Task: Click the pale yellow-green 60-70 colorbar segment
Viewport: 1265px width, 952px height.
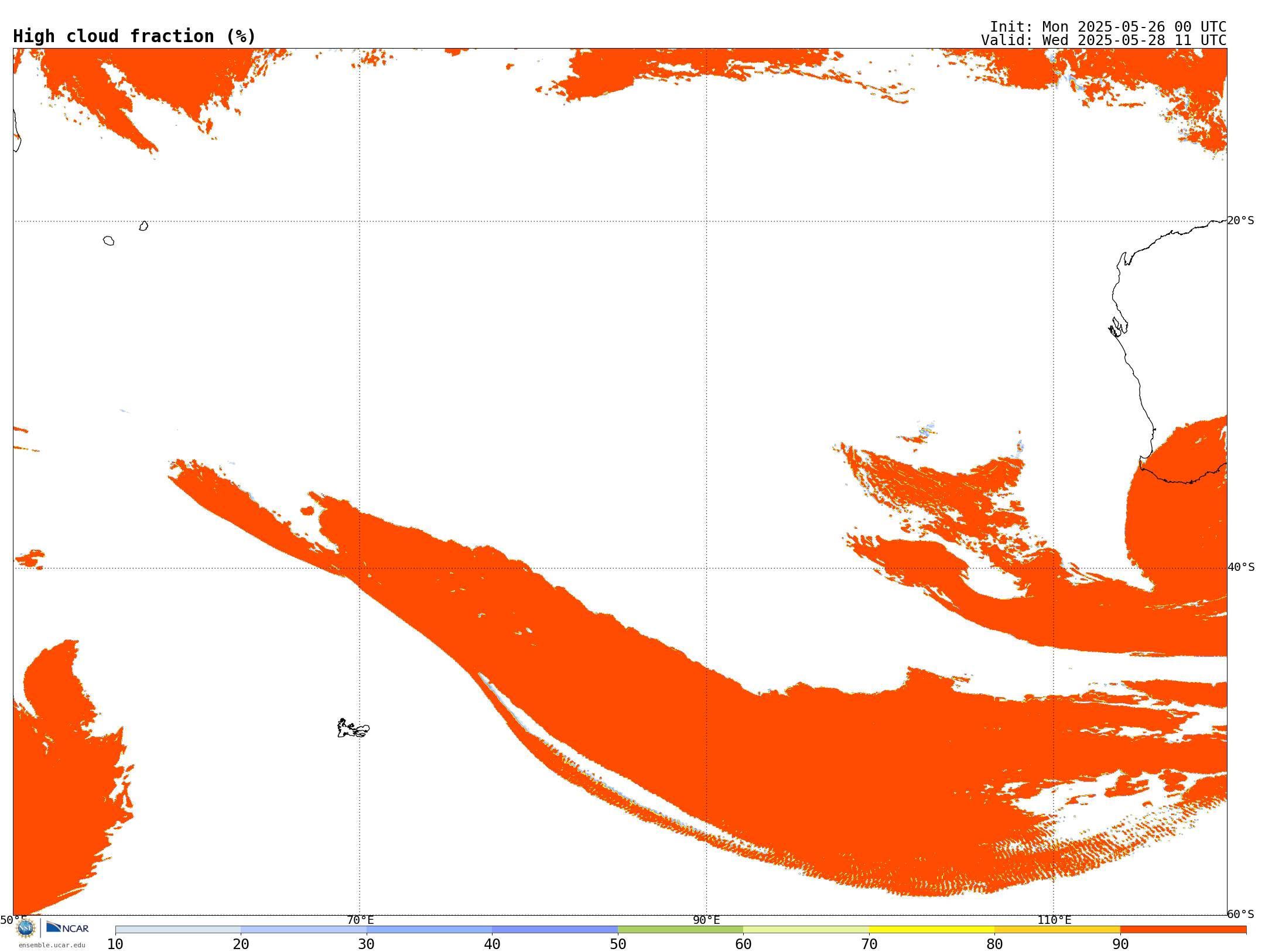Action: click(806, 930)
